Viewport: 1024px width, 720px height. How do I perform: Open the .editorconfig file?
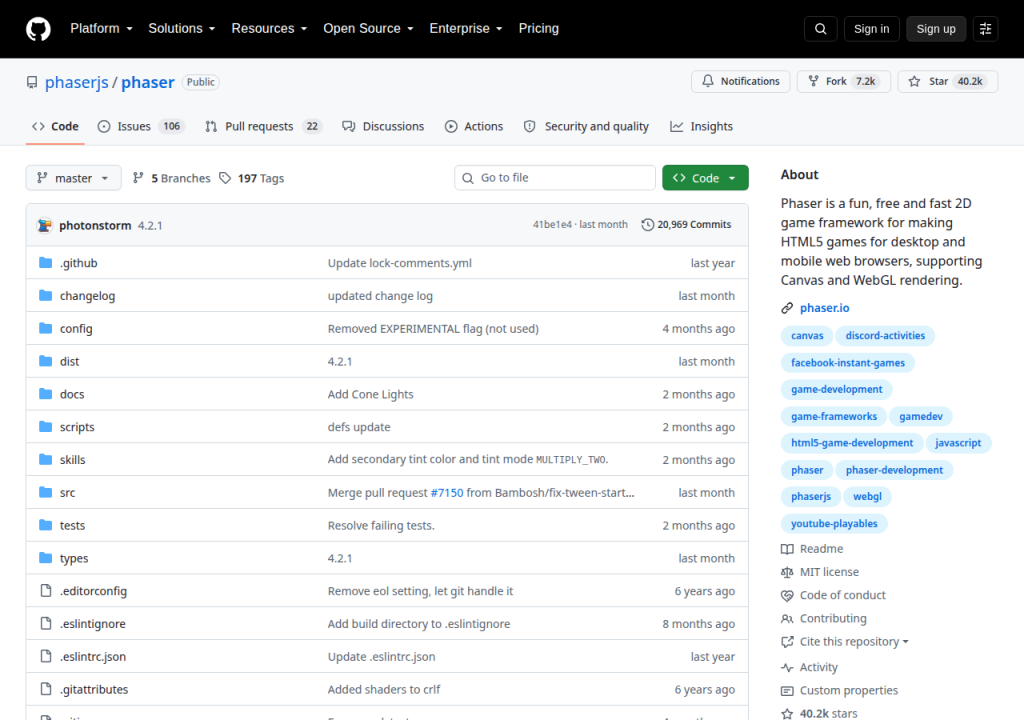pyautogui.click(x=93, y=591)
